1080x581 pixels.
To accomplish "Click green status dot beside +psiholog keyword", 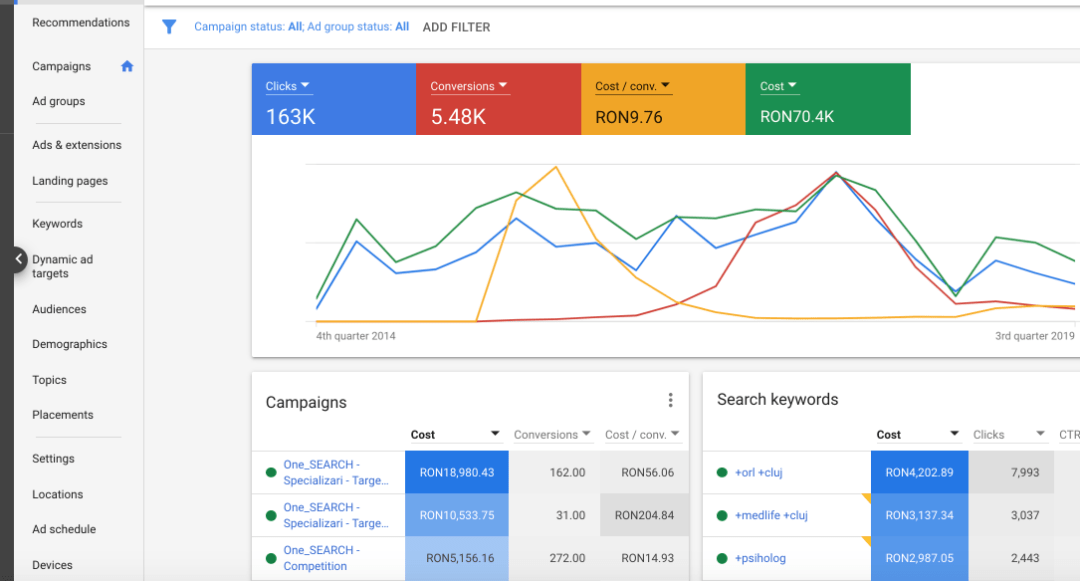I will [x=722, y=558].
